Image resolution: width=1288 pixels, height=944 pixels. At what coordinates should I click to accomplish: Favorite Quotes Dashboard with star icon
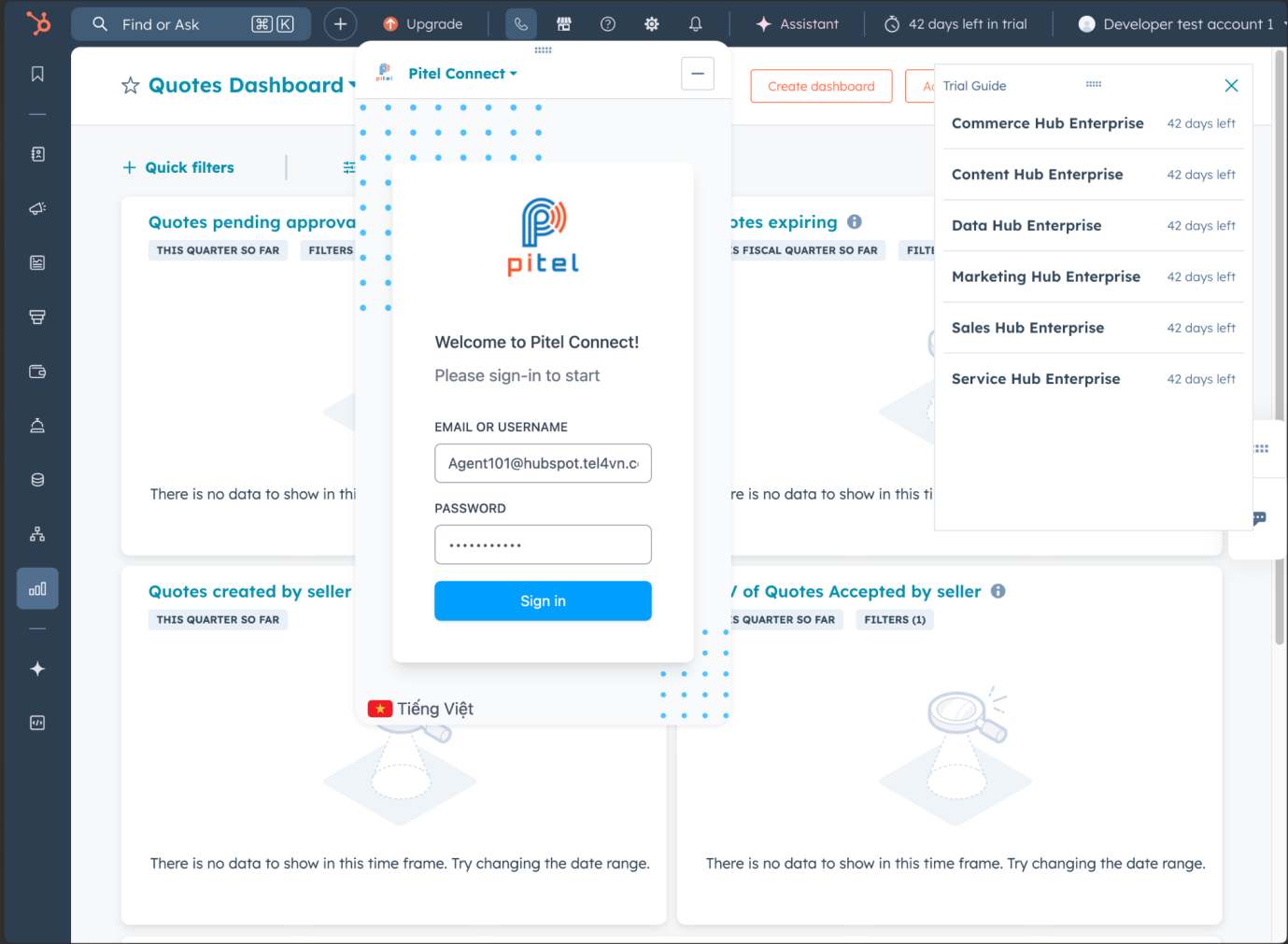(x=131, y=86)
